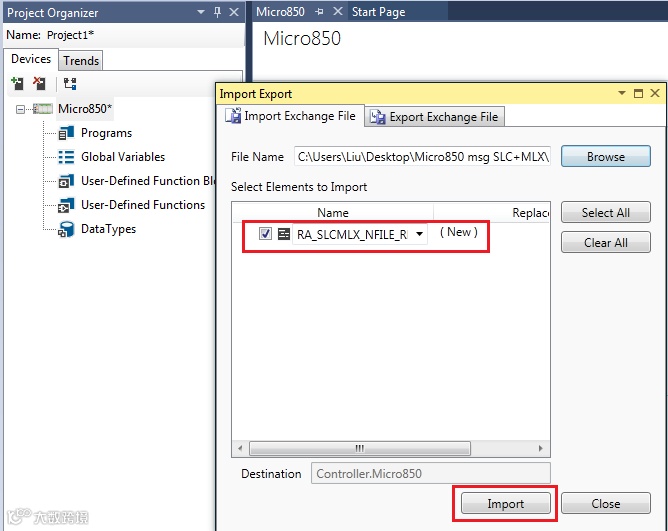
Task: Click the Browse button
Action: pos(605,156)
